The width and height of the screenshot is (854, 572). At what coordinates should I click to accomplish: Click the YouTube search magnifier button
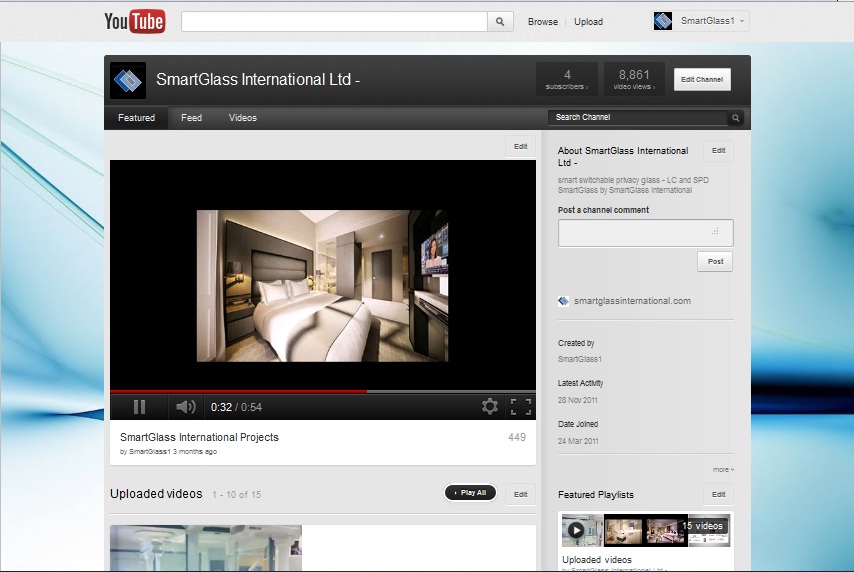[x=500, y=22]
